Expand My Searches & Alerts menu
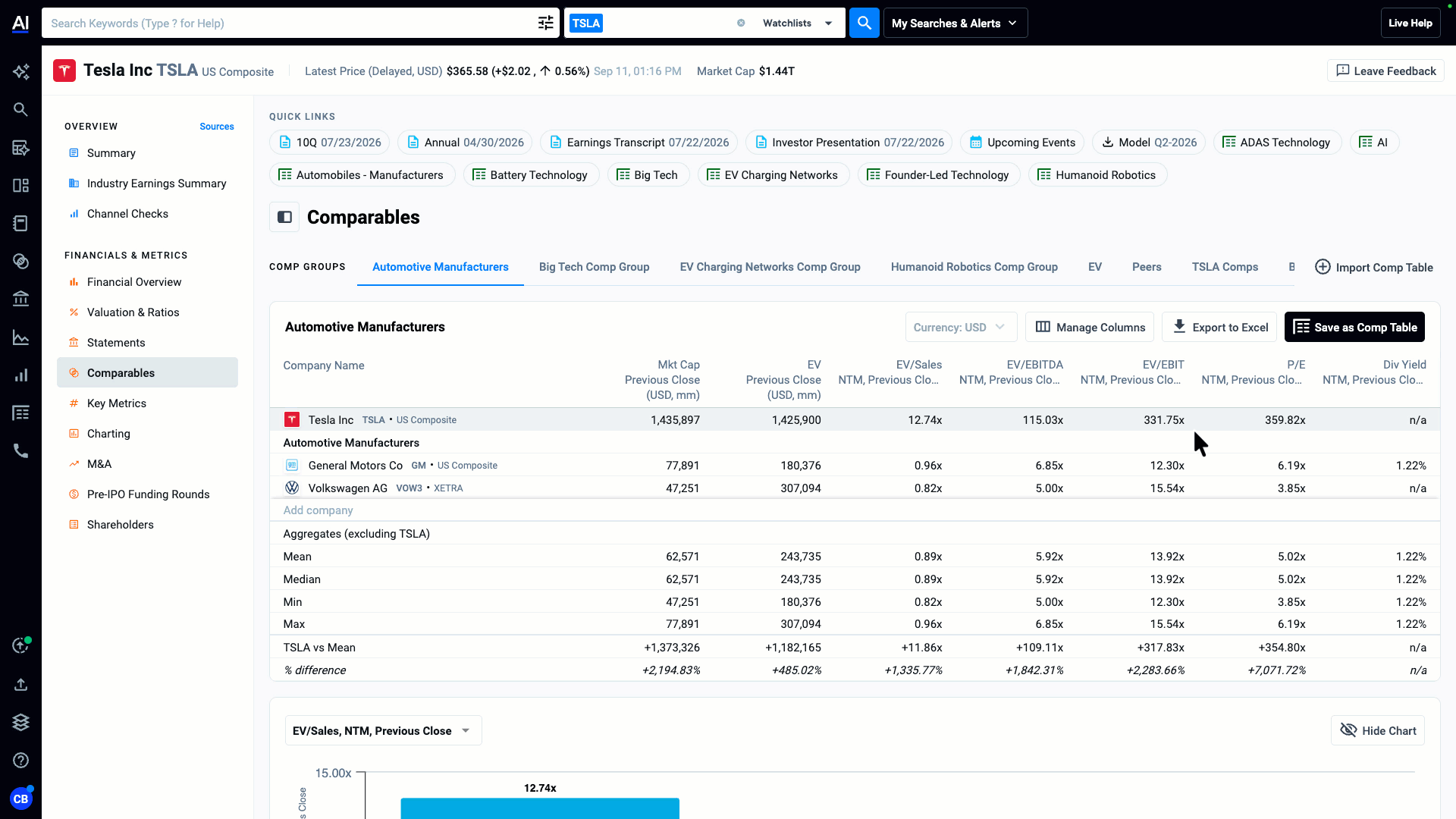 [955, 23]
